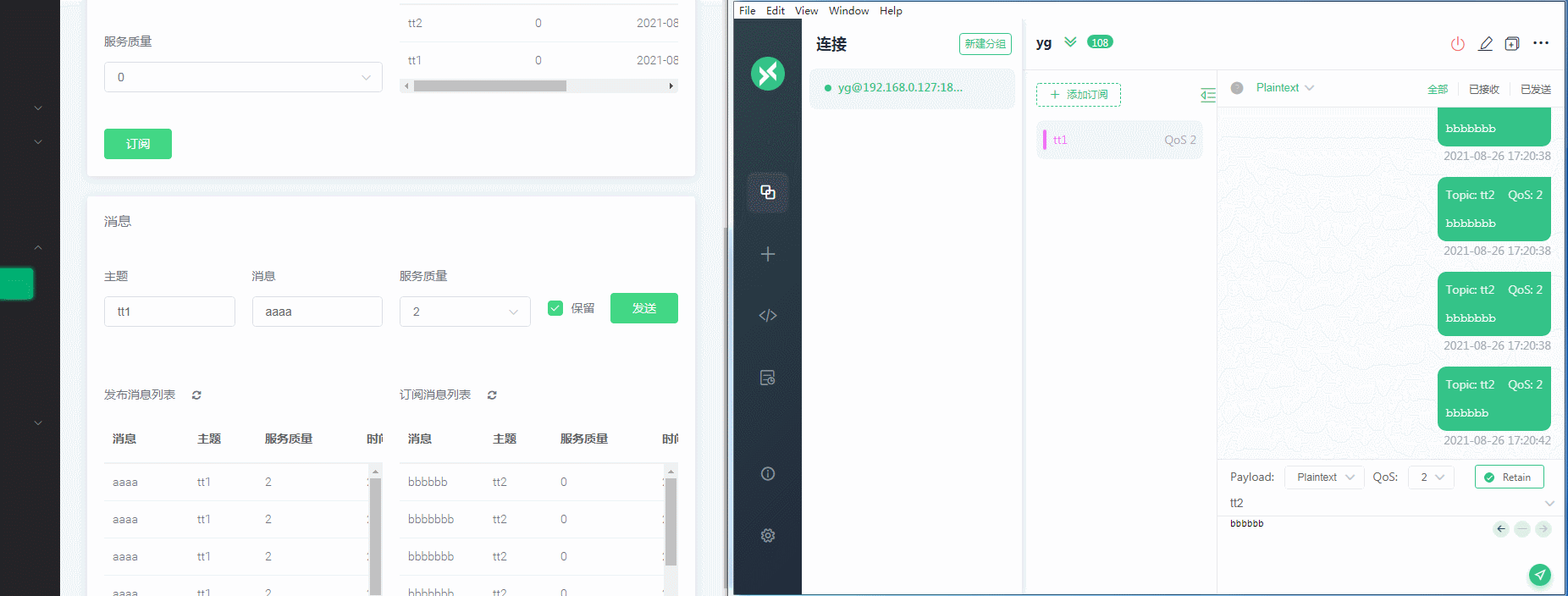Expand connection details double-chevron by yg
Screen dimensions: 1568x596
1070,42
